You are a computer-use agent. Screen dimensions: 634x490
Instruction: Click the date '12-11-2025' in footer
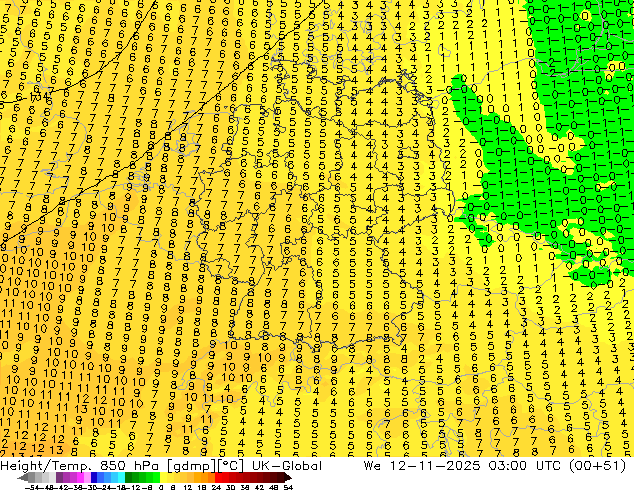tap(435, 466)
